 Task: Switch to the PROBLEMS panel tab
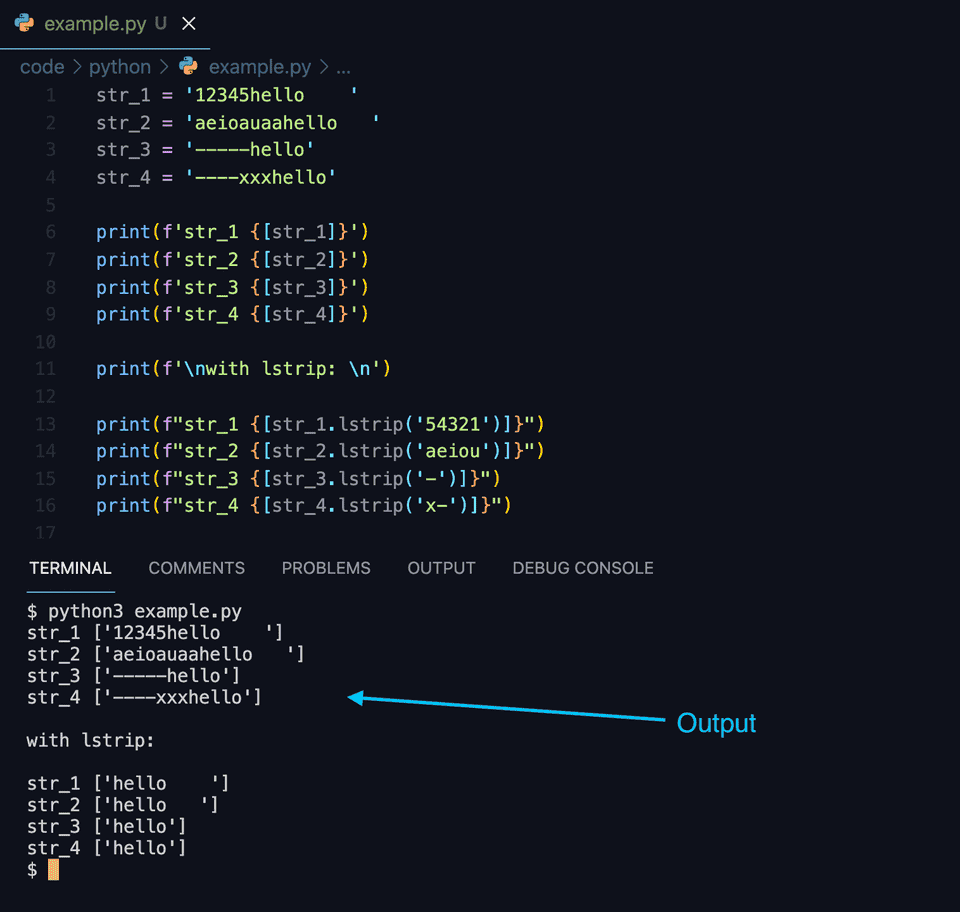point(326,568)
